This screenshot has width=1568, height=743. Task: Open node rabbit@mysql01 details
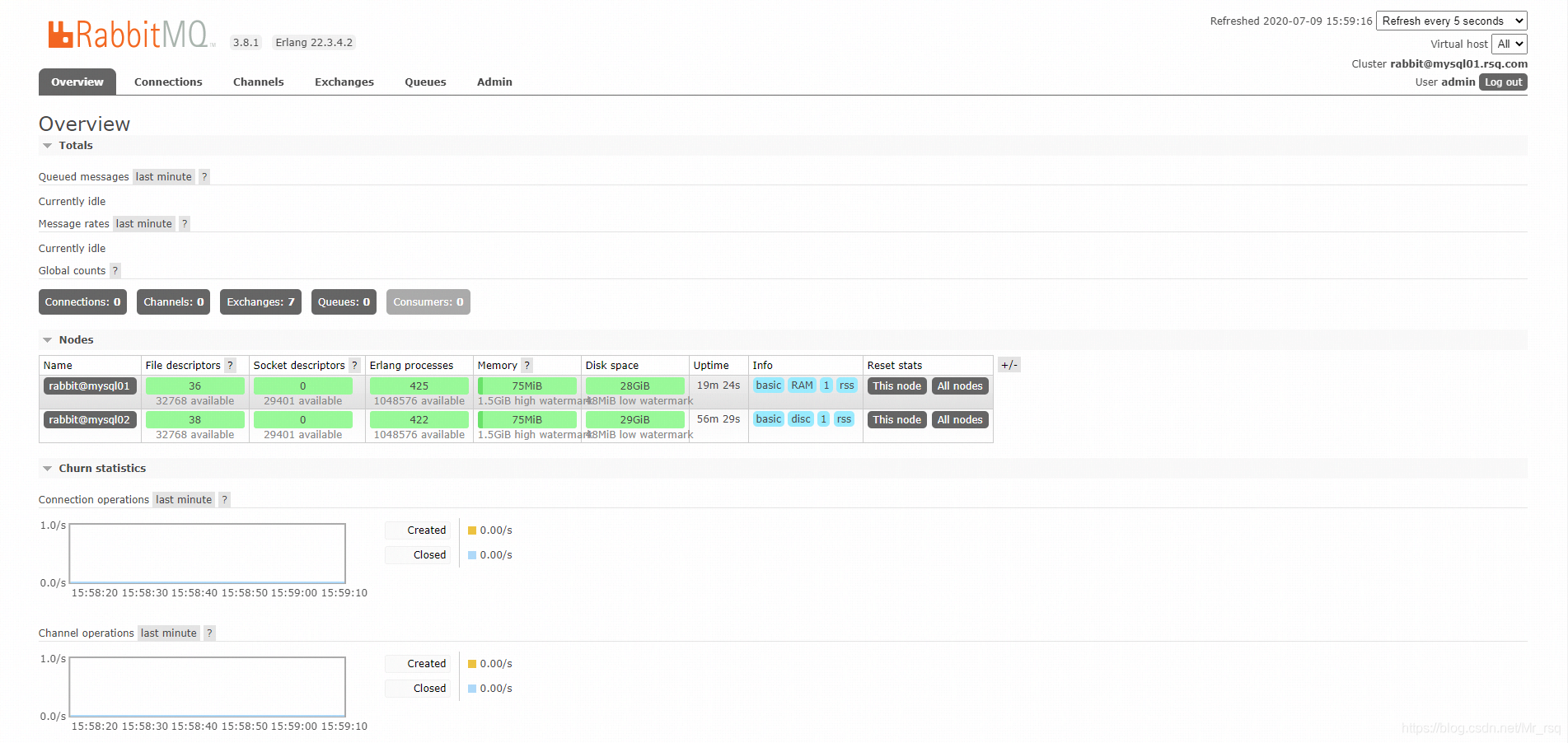tap(89, 386)
